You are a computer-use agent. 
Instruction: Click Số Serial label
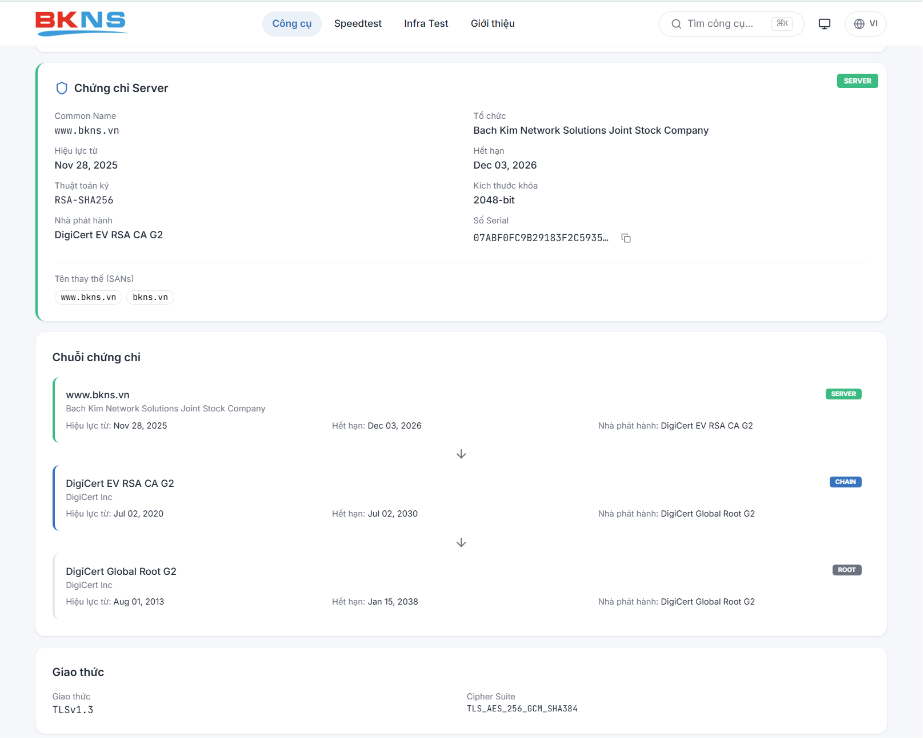491,221
